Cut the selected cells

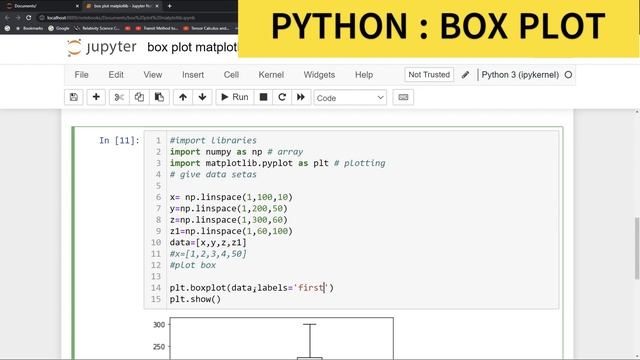(119, 97)
